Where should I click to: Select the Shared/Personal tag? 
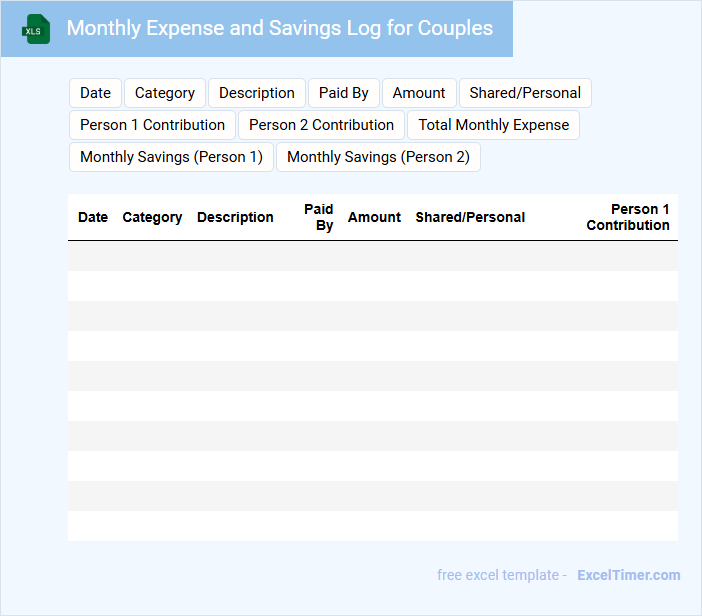(x=525, y=93)
